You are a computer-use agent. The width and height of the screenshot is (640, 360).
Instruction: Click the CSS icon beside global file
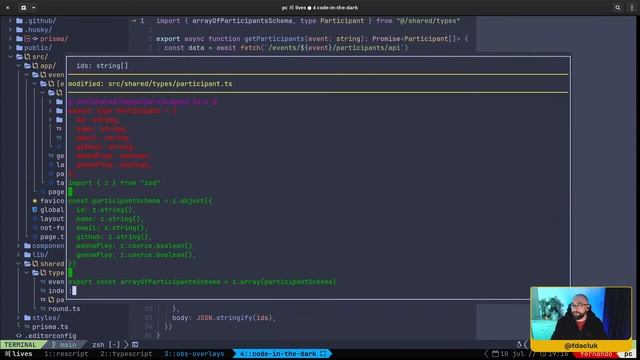(35, 210)
